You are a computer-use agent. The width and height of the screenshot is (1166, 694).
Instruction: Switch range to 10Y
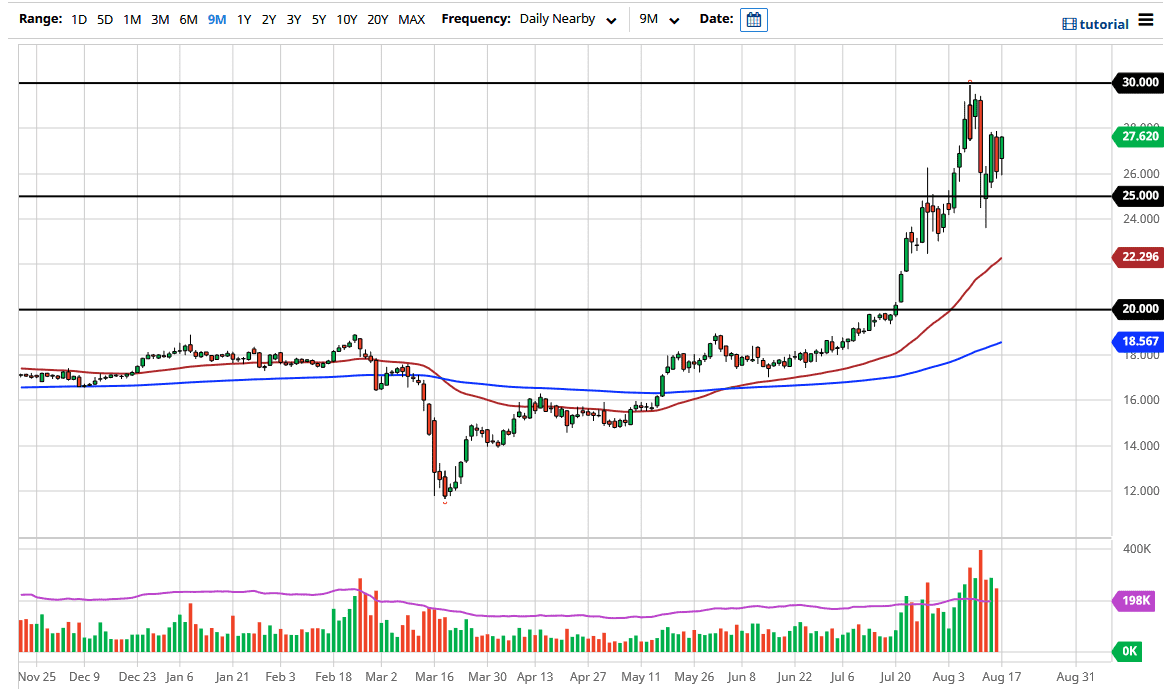[x=347, y=19]
